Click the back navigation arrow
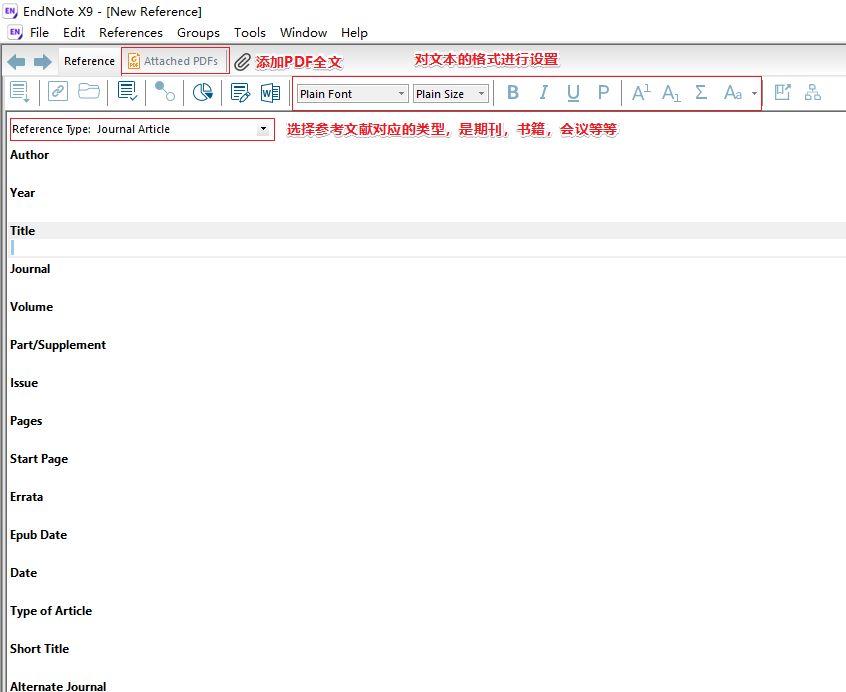 [x=15, y=61]
